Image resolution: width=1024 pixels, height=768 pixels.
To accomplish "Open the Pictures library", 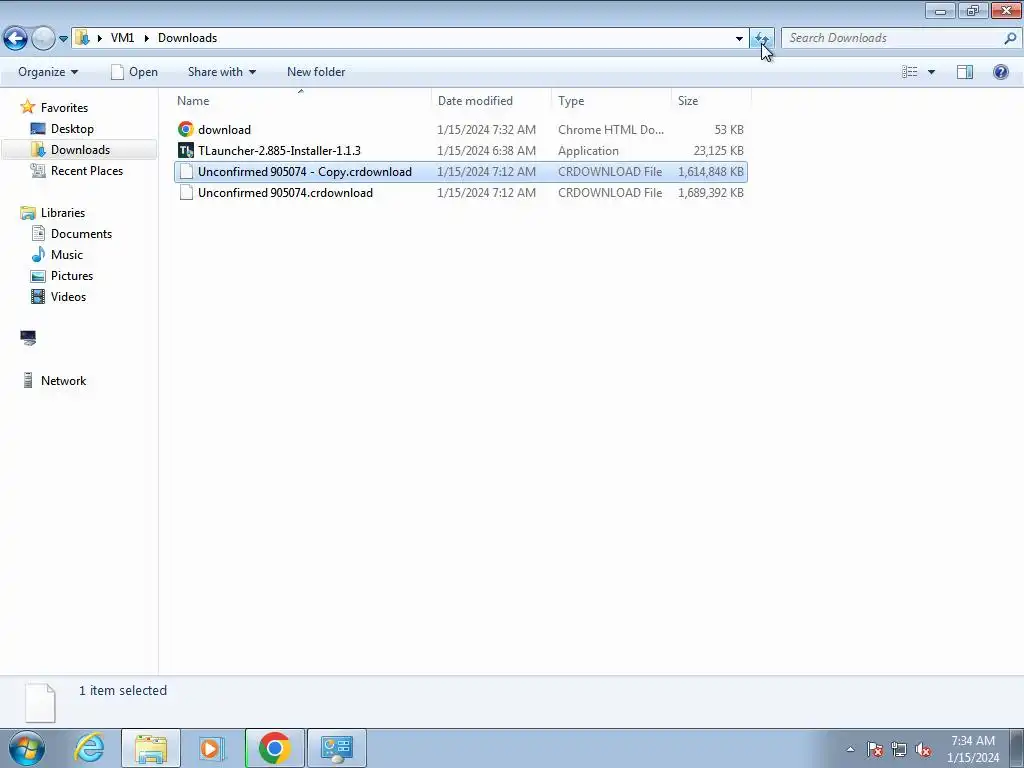I will point(72,276).
